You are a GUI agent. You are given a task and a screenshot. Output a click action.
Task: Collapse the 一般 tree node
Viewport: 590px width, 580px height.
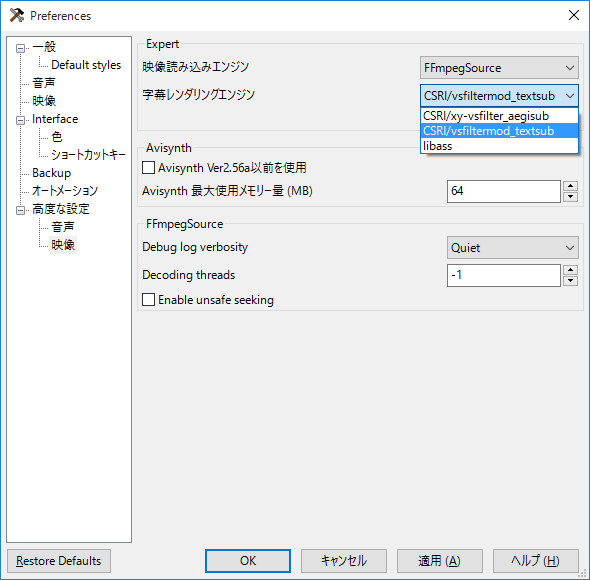pos(20,48)
